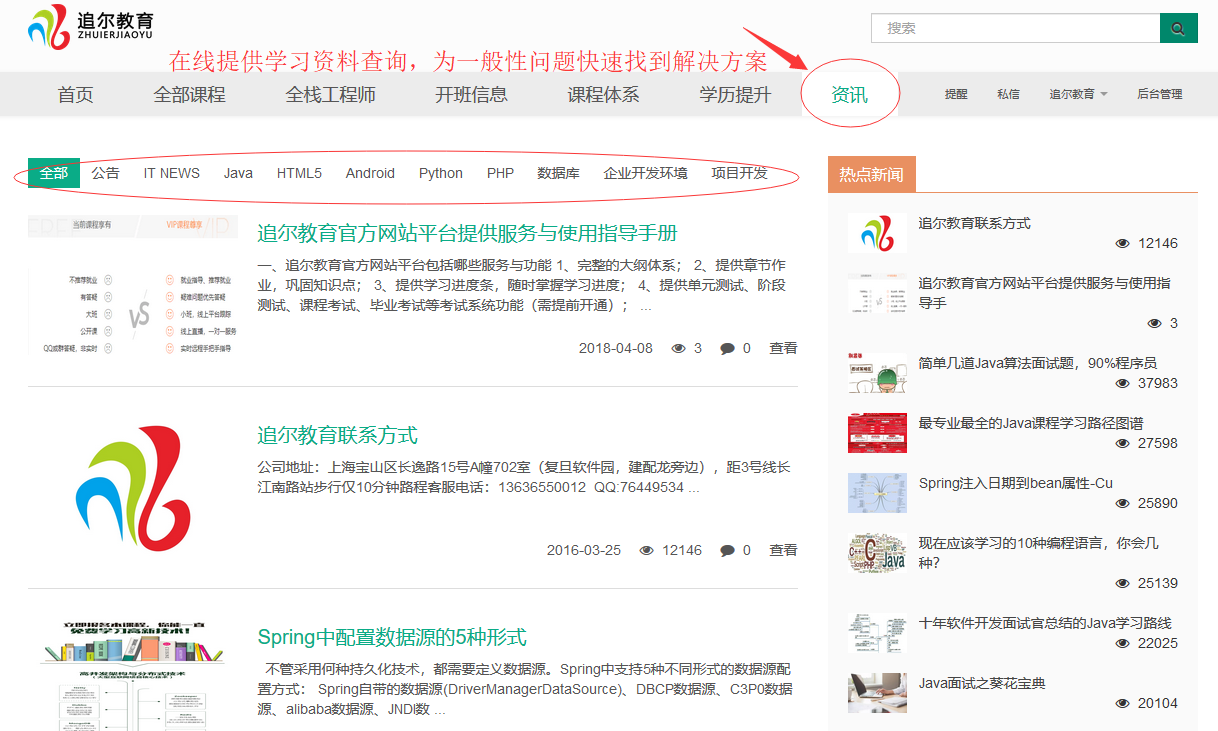Image resolution: width=1218 pixels, height=731 pixels.
Task: Open the Java面试之葵花宝典 thumbnail image
Action: point(877,693)
